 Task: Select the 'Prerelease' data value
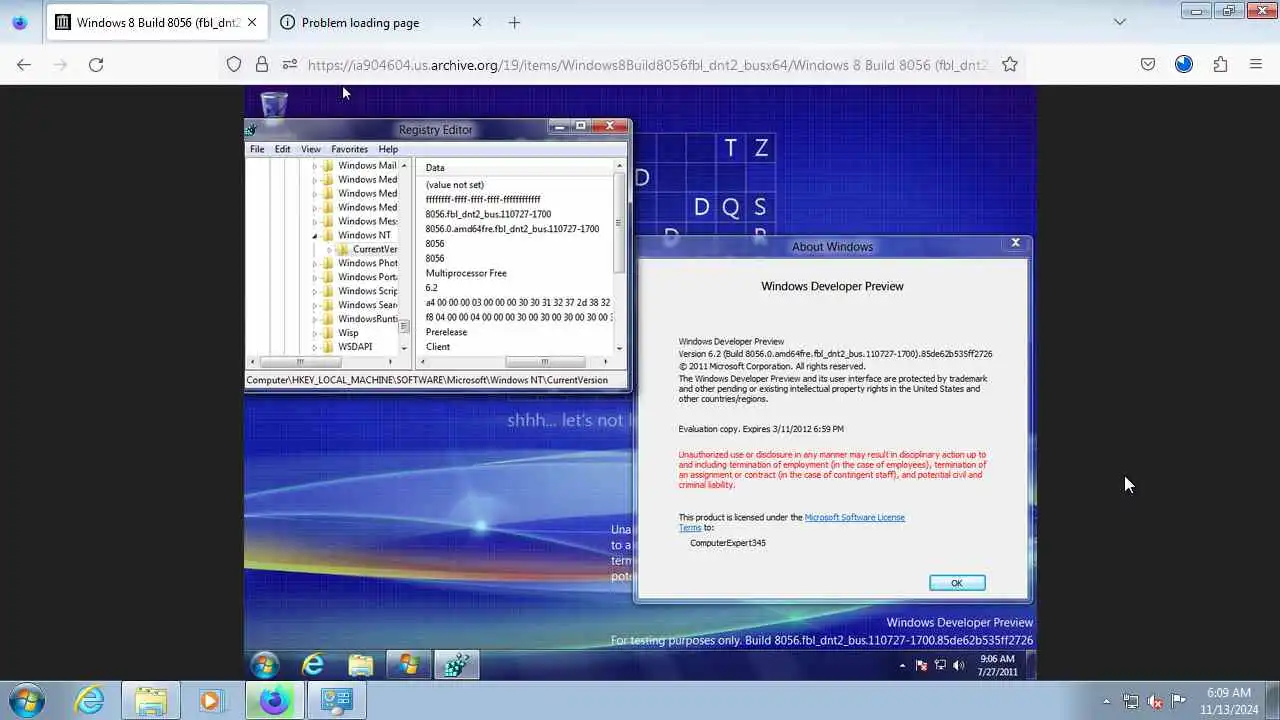point(446,332)
